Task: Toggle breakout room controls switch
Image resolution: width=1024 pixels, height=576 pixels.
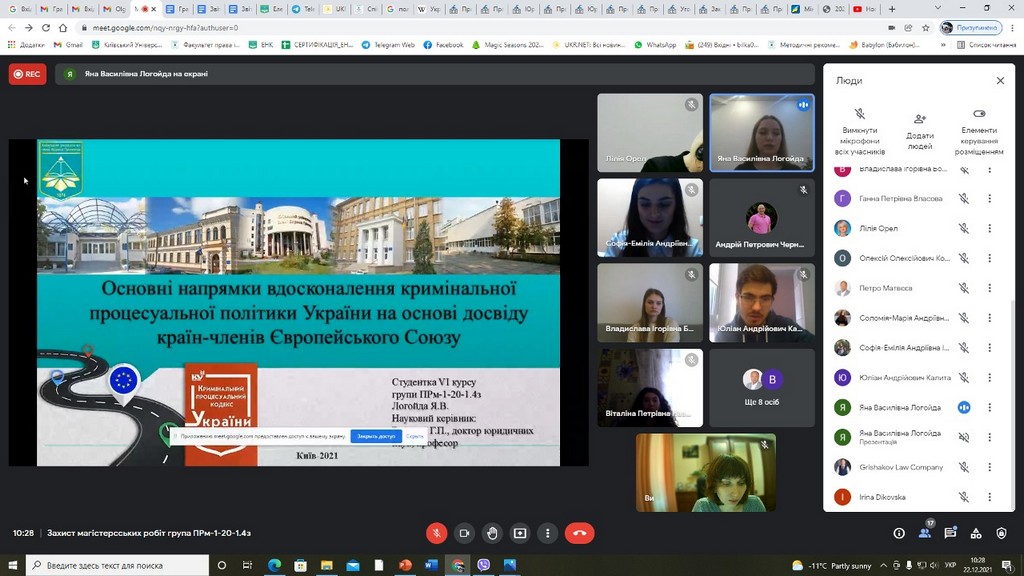Action: 979,114
